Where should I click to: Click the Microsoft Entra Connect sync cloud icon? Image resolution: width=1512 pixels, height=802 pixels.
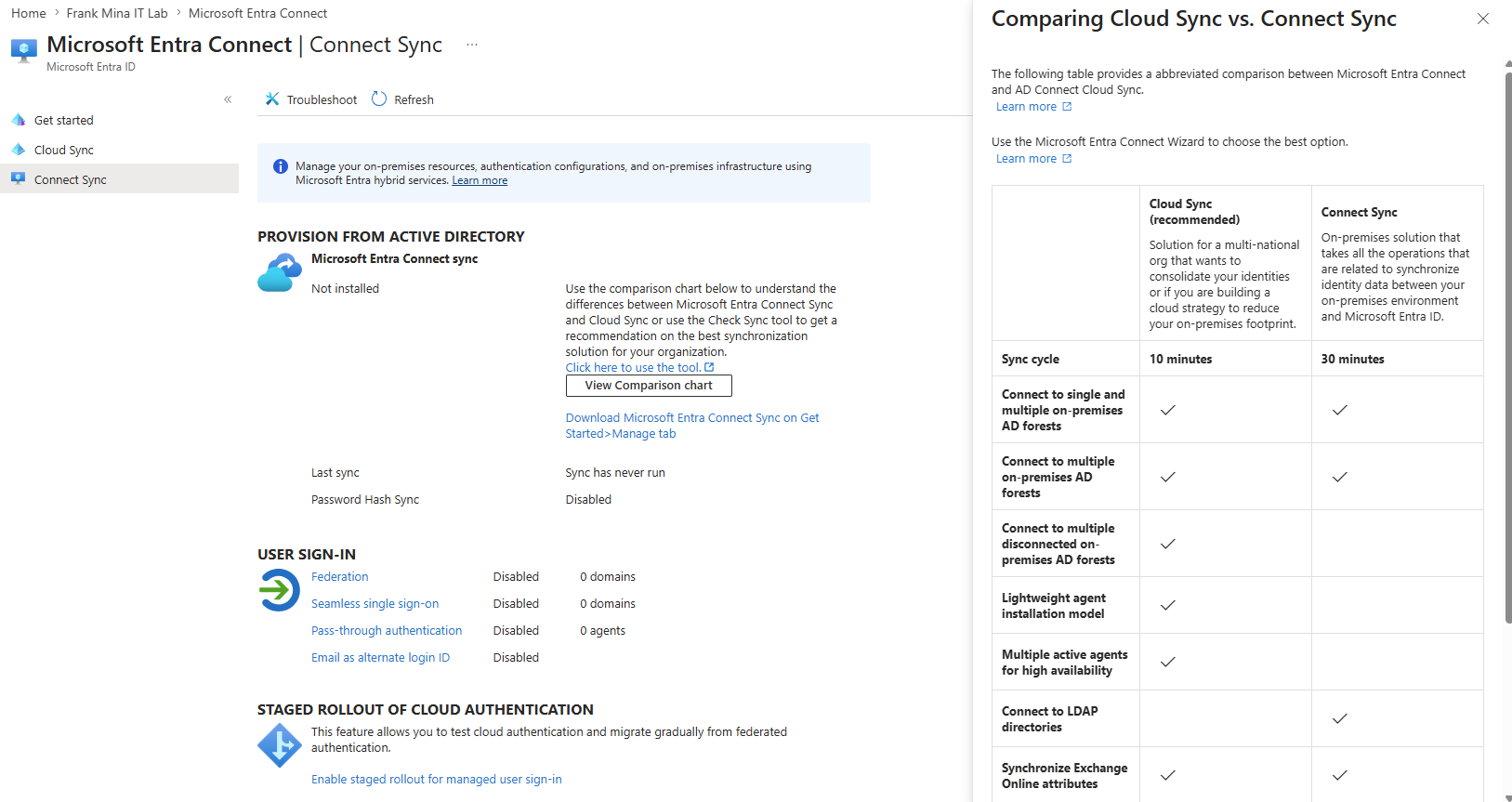pyautogui.click(x=280, y=273)
